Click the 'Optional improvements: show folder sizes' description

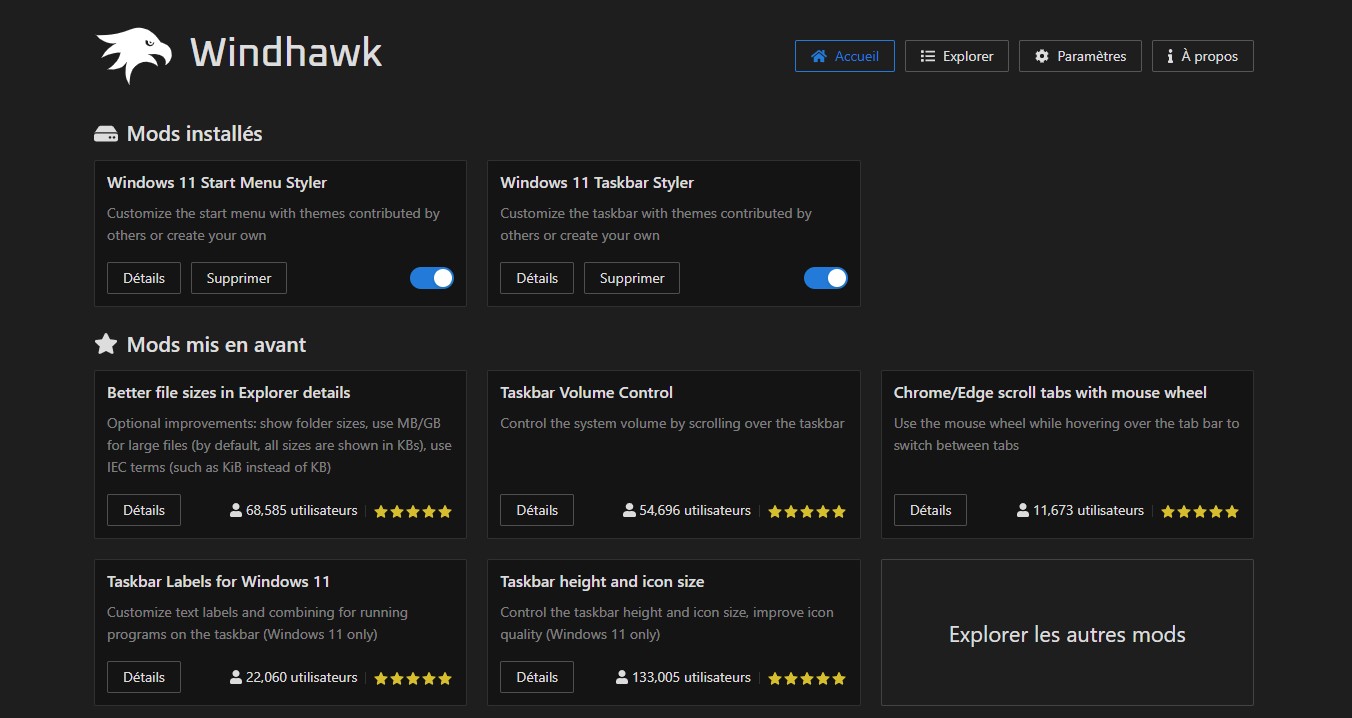[280, 445]
